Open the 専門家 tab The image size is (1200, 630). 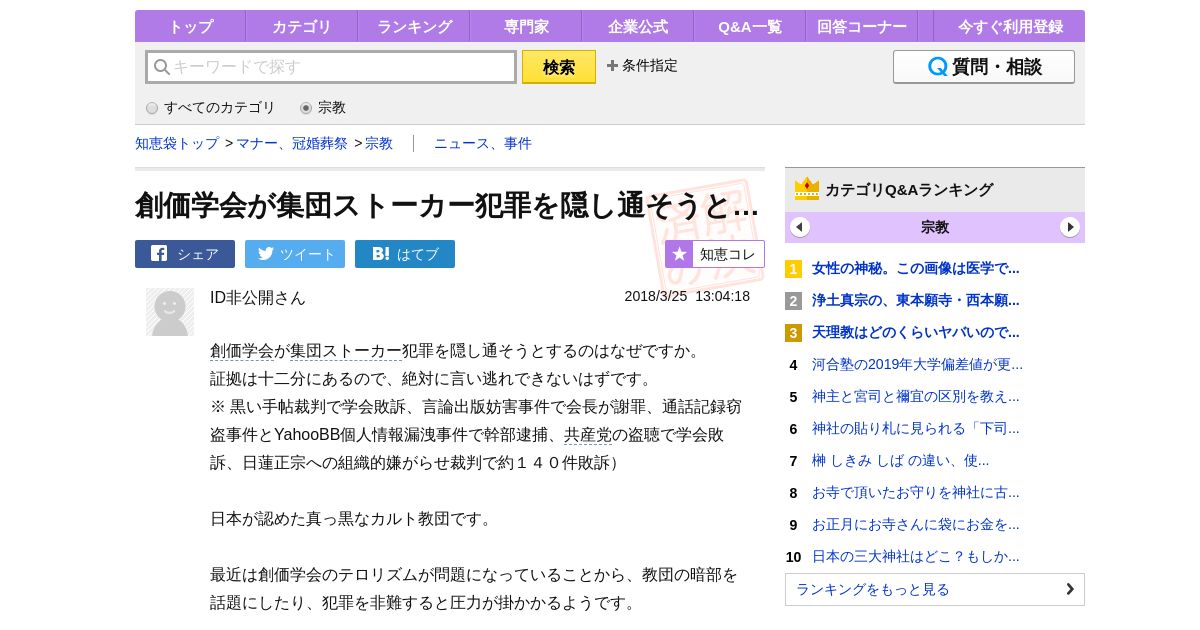coord(525,27)
